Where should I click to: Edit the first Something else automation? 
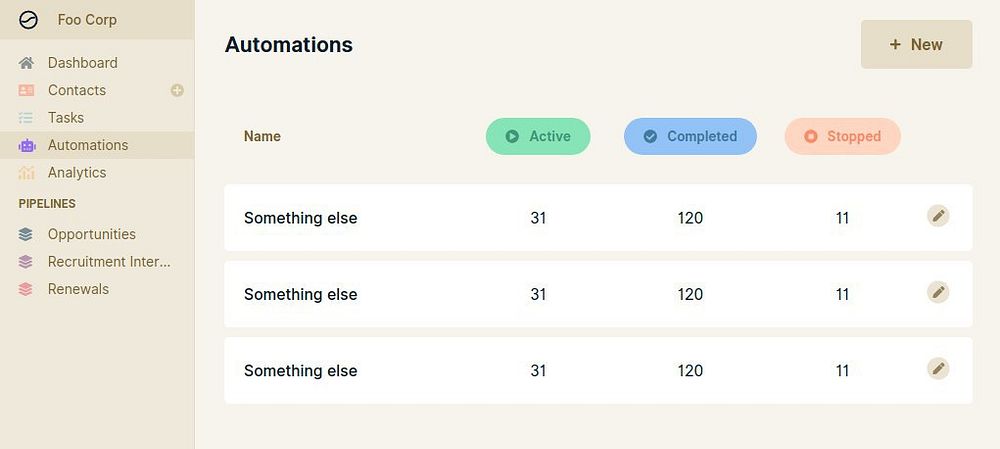(x=937, y=216)
